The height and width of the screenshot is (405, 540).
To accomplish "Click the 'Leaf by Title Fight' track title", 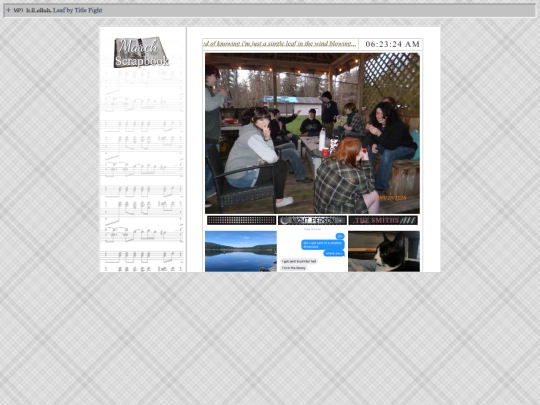I will tap(77, 10).
